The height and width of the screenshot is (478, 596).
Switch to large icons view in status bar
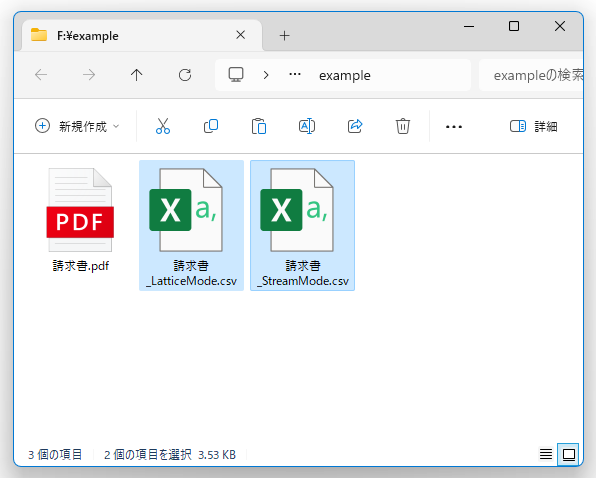(x=568, y=454)
